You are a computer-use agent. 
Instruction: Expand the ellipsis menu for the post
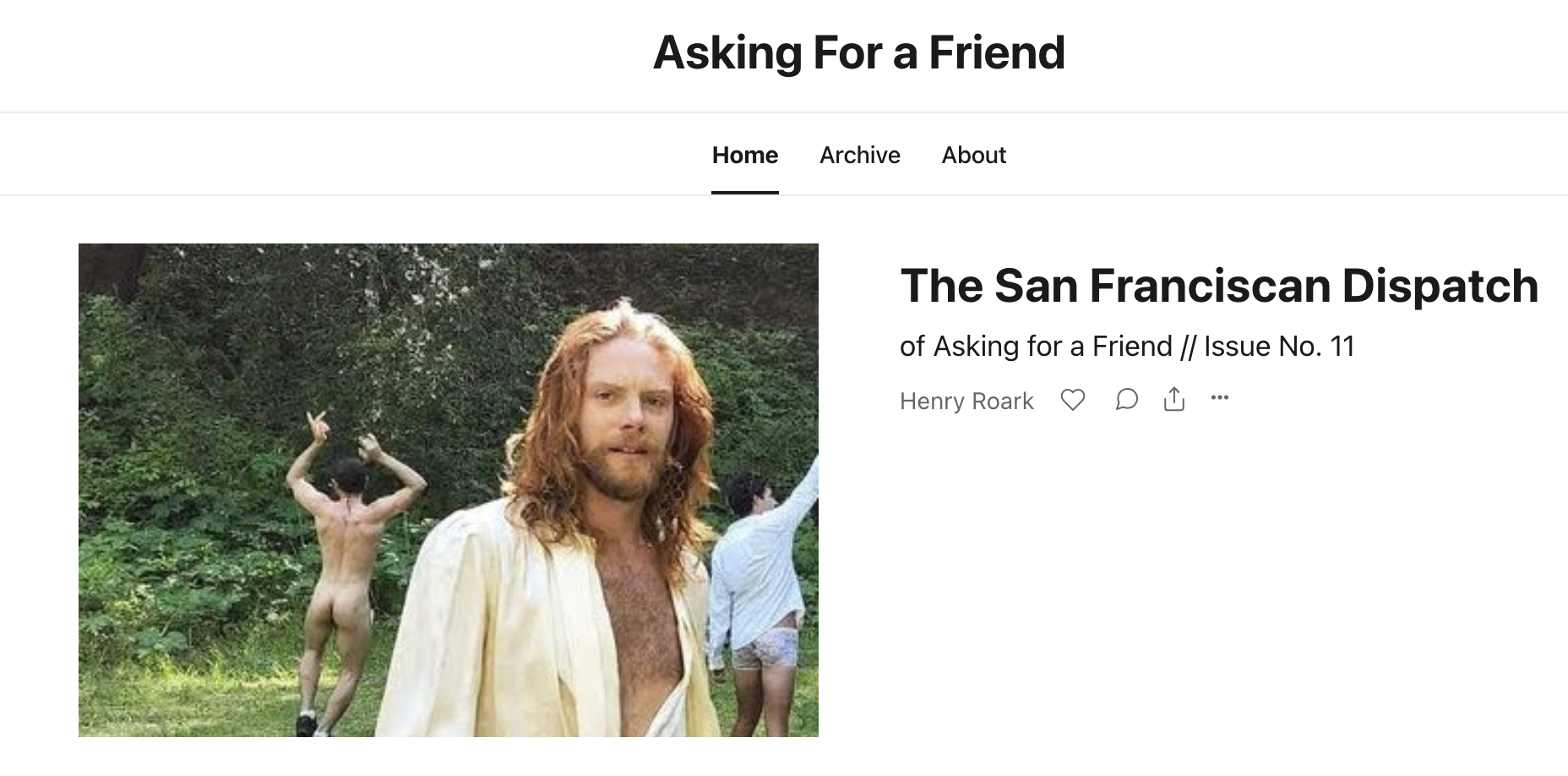(1219, 397)
